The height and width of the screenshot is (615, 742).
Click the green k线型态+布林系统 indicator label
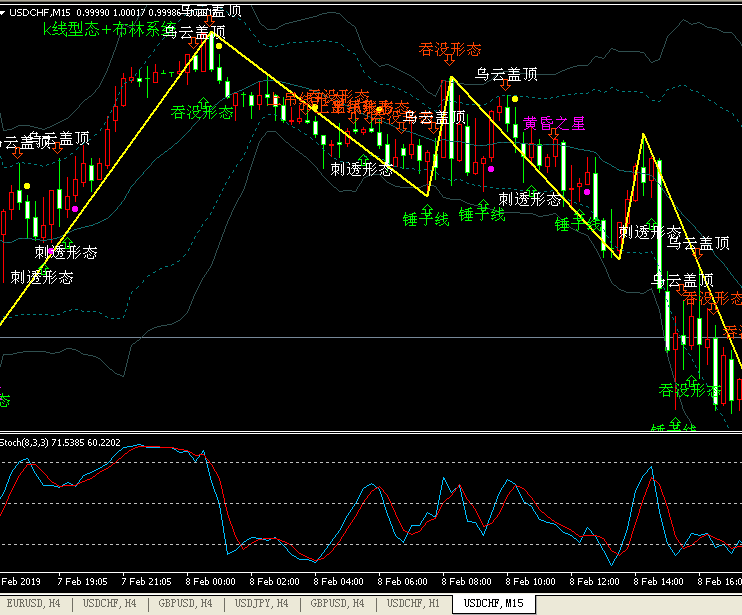tap(110, 29)
